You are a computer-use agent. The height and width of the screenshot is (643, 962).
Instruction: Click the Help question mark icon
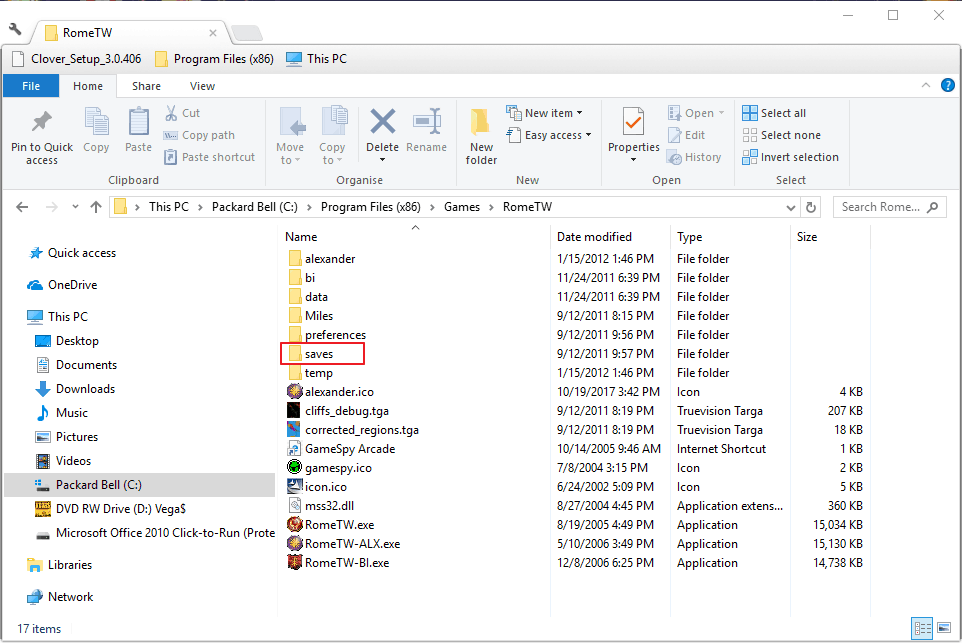947,86
